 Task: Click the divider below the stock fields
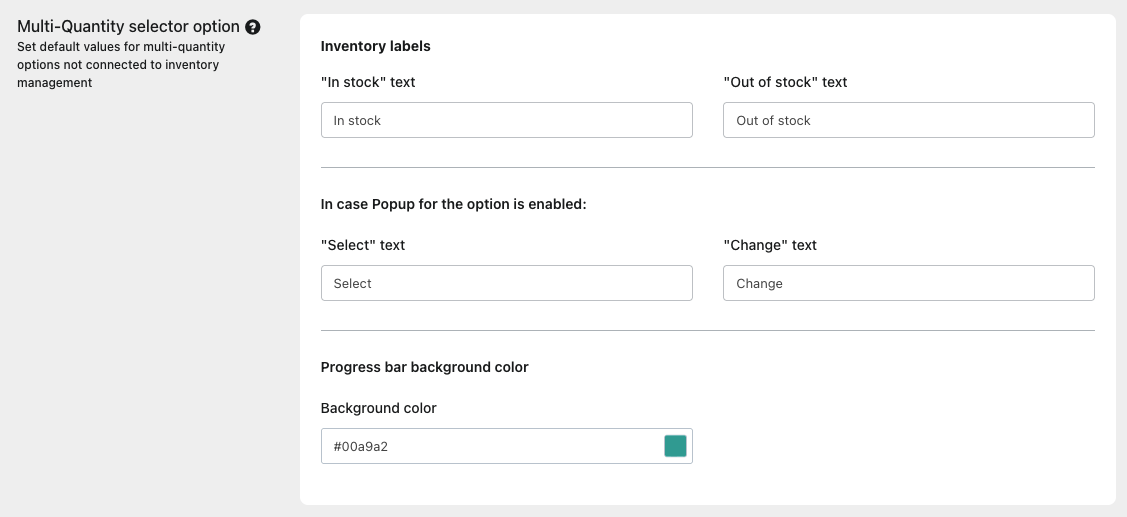tap(707, 167)
